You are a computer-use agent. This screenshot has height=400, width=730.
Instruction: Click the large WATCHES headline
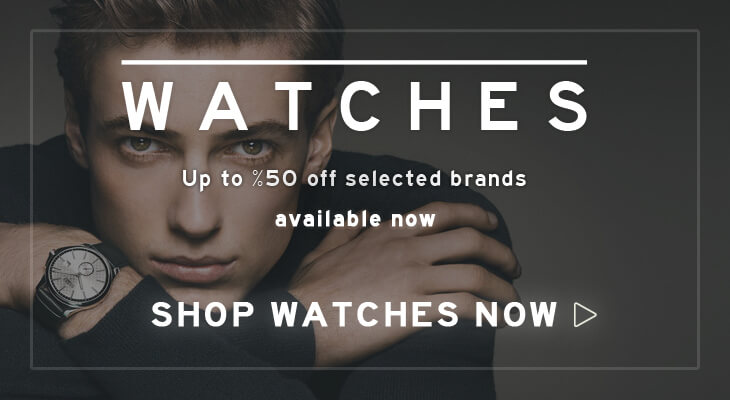pyautogui.click(x=355, y=106)
